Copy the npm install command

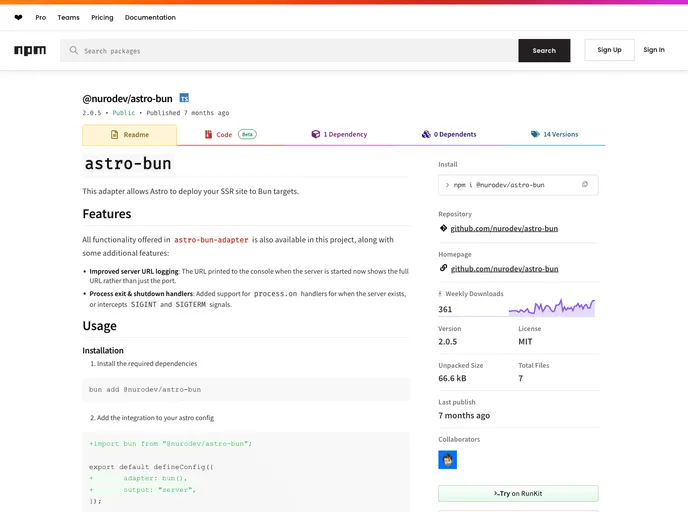[x=584, y=185]
